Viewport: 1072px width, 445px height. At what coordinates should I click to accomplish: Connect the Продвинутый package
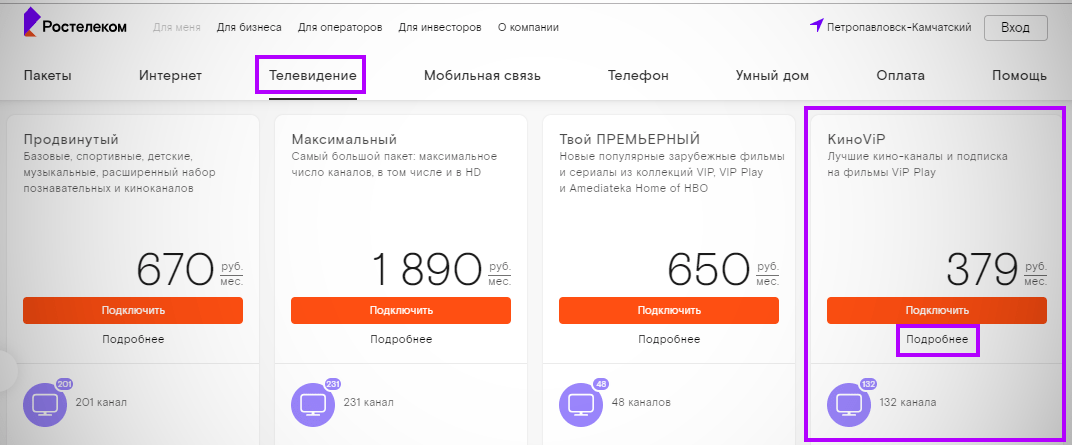[133, 310]
